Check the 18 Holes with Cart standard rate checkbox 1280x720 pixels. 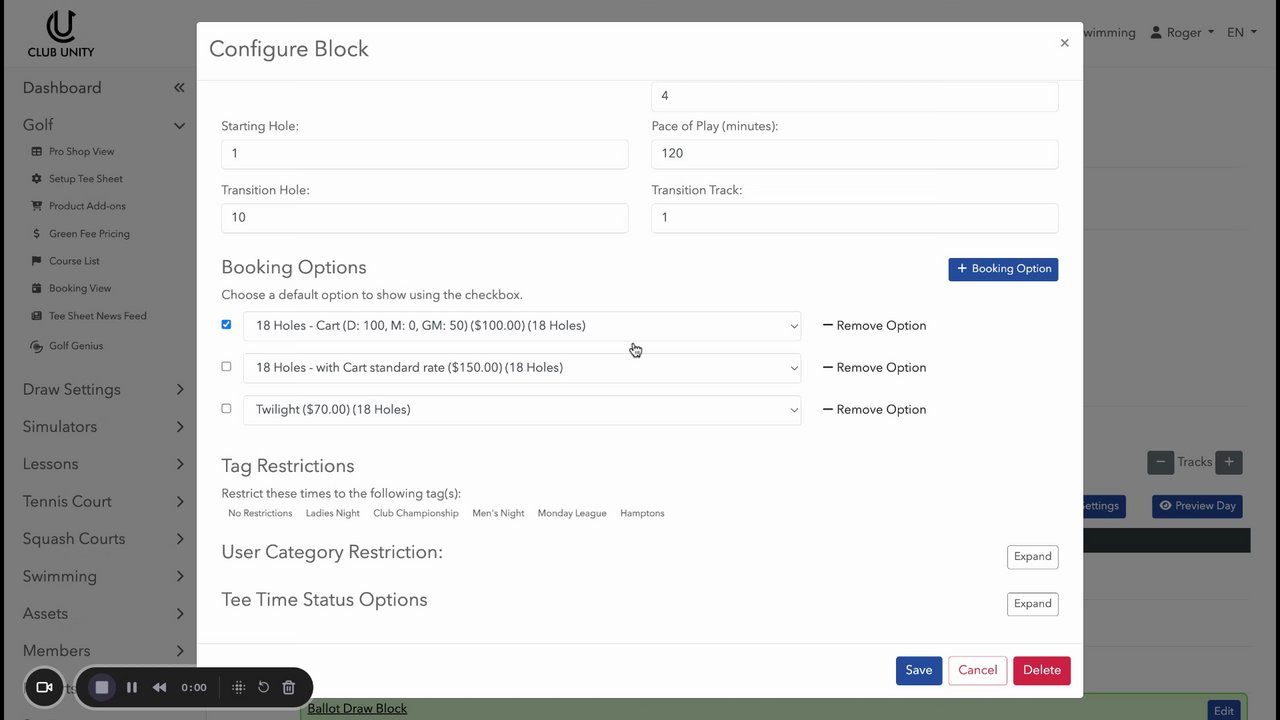pos(226,367)
